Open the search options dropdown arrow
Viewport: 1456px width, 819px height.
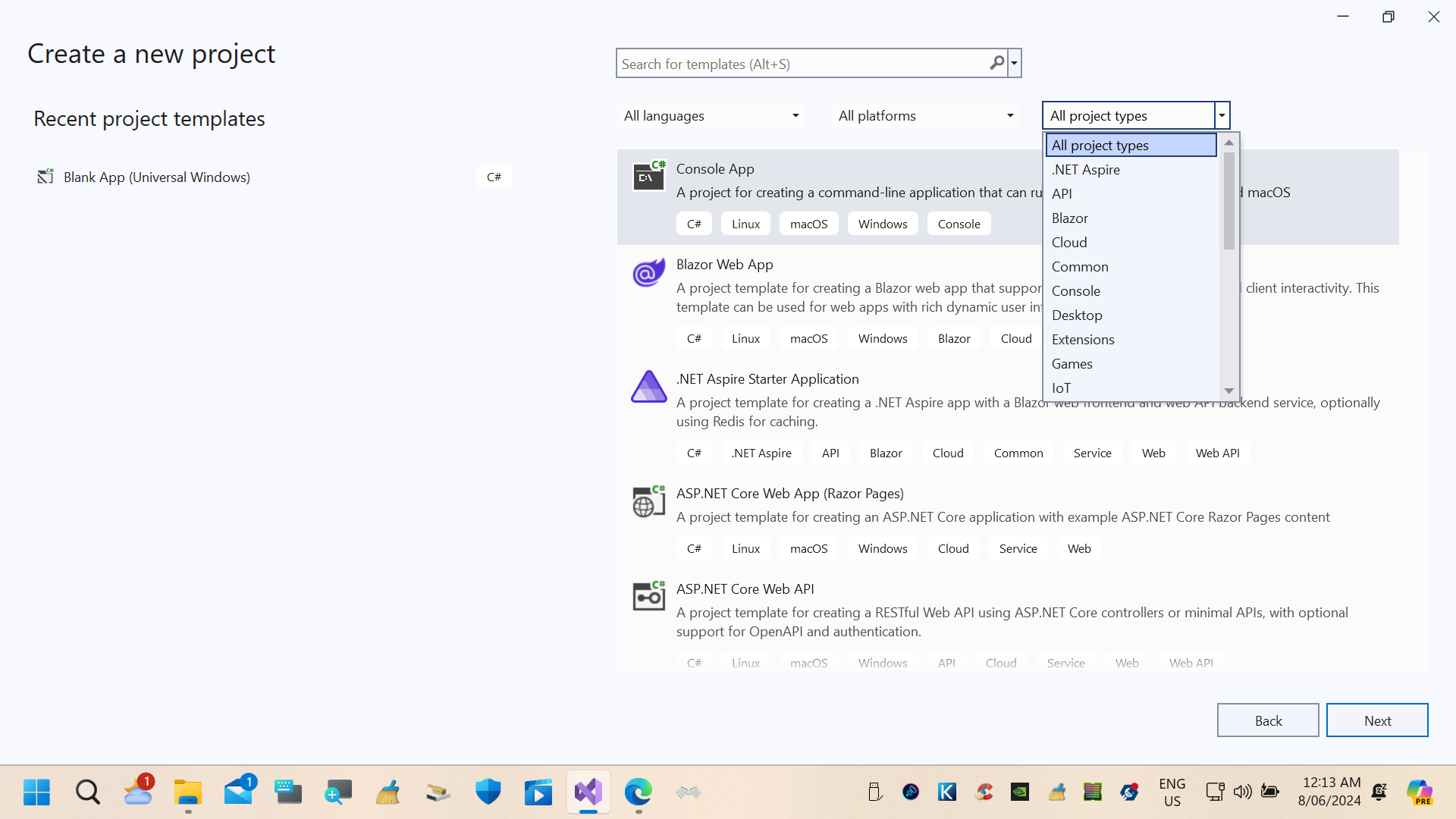(x=1015, y=64)
